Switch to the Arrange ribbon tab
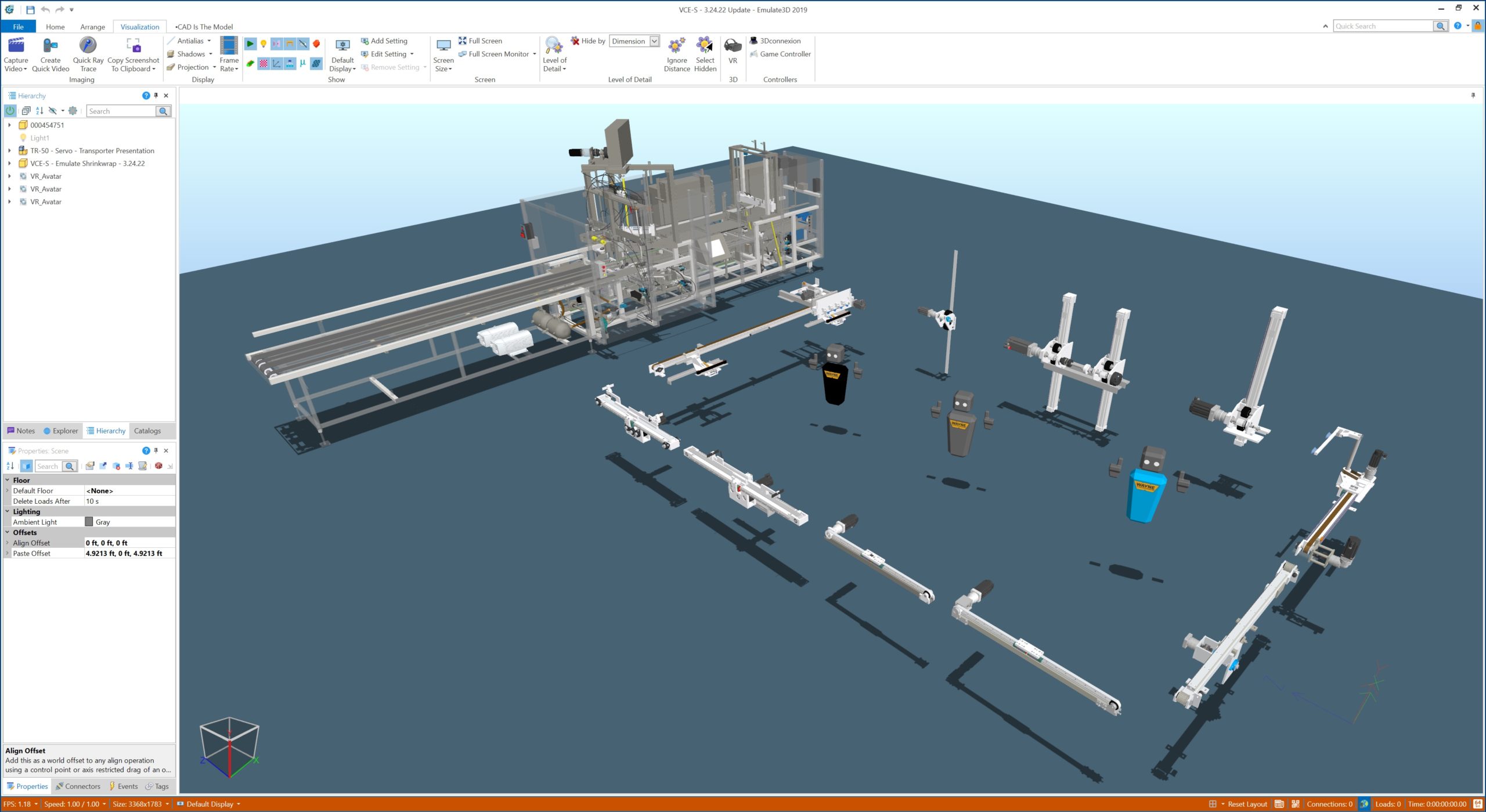 92,27
